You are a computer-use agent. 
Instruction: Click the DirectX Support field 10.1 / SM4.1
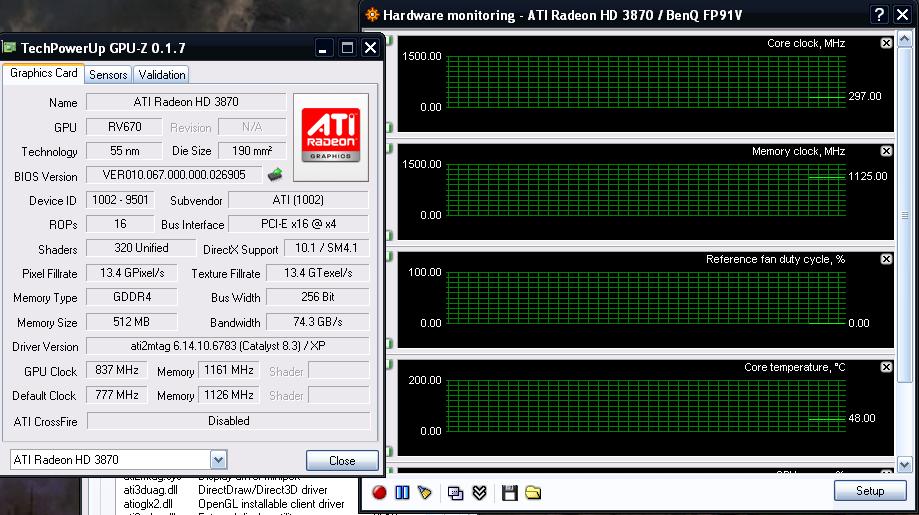point(326,248)
